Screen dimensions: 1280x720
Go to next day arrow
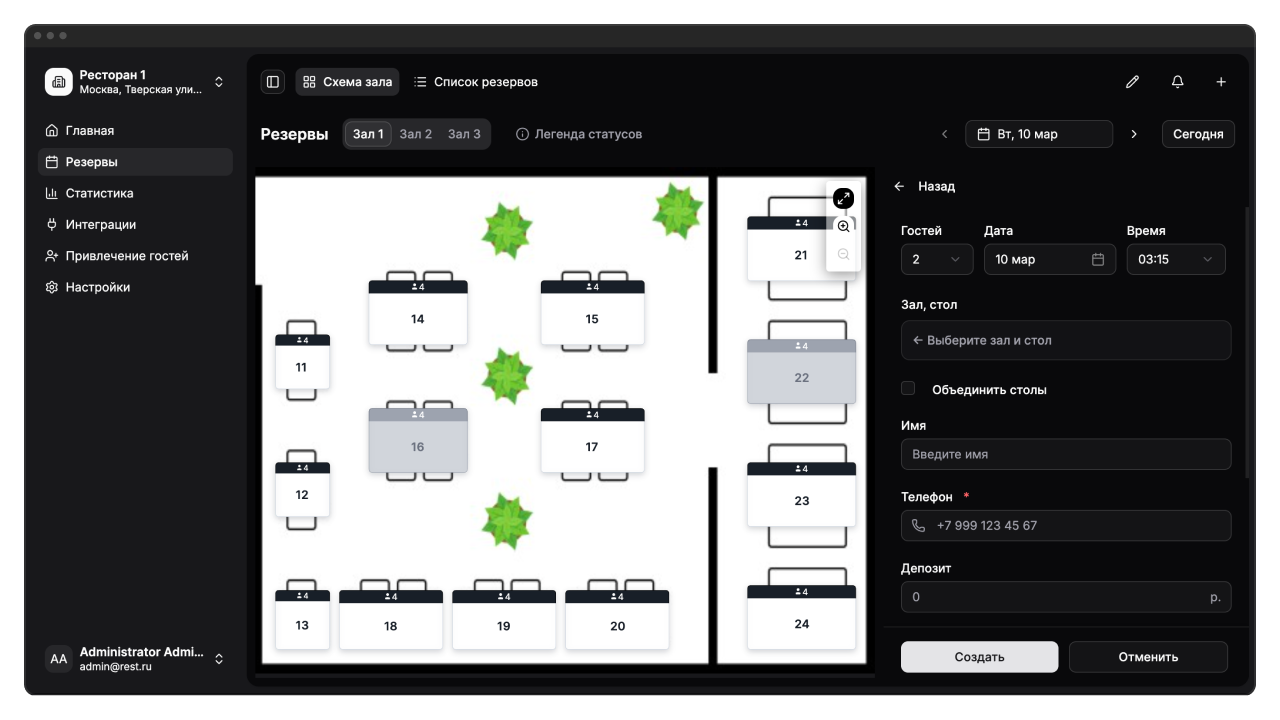click(x=1133, y=134)
